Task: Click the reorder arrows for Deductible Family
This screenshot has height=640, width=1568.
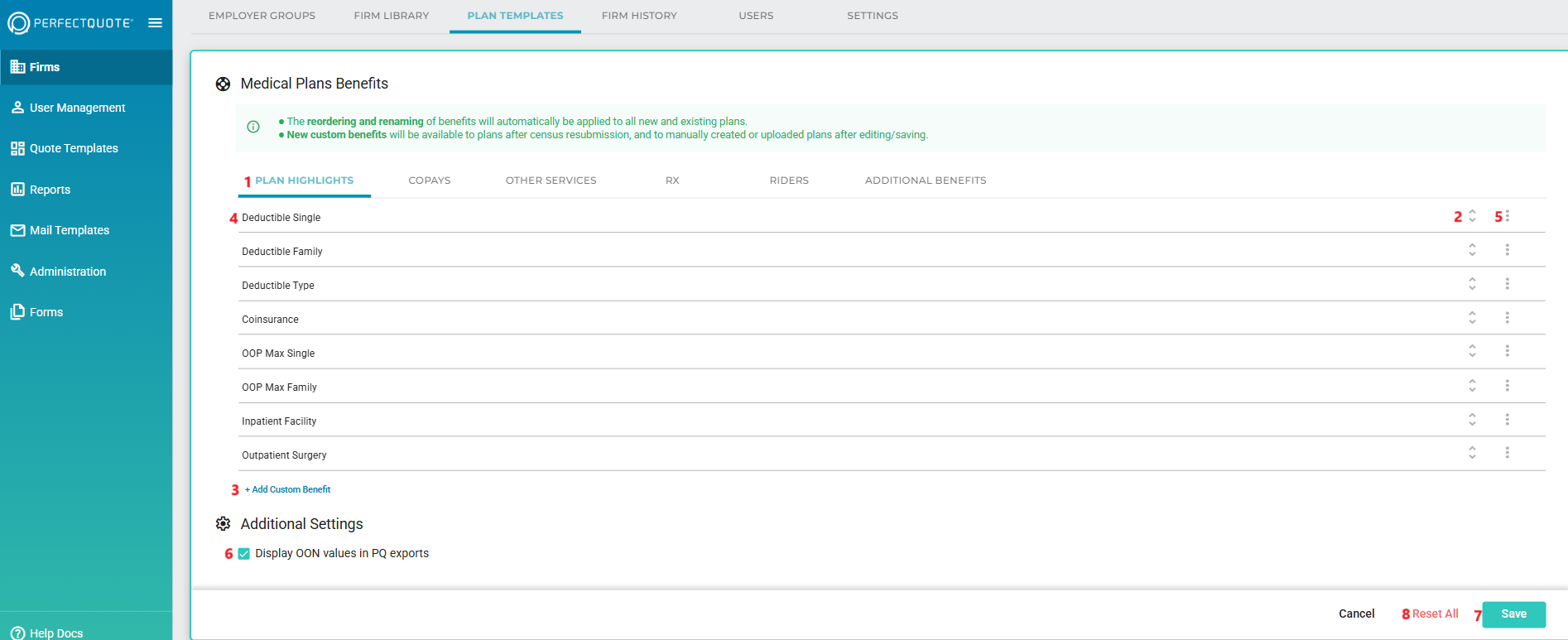Action: [1472, 250]
